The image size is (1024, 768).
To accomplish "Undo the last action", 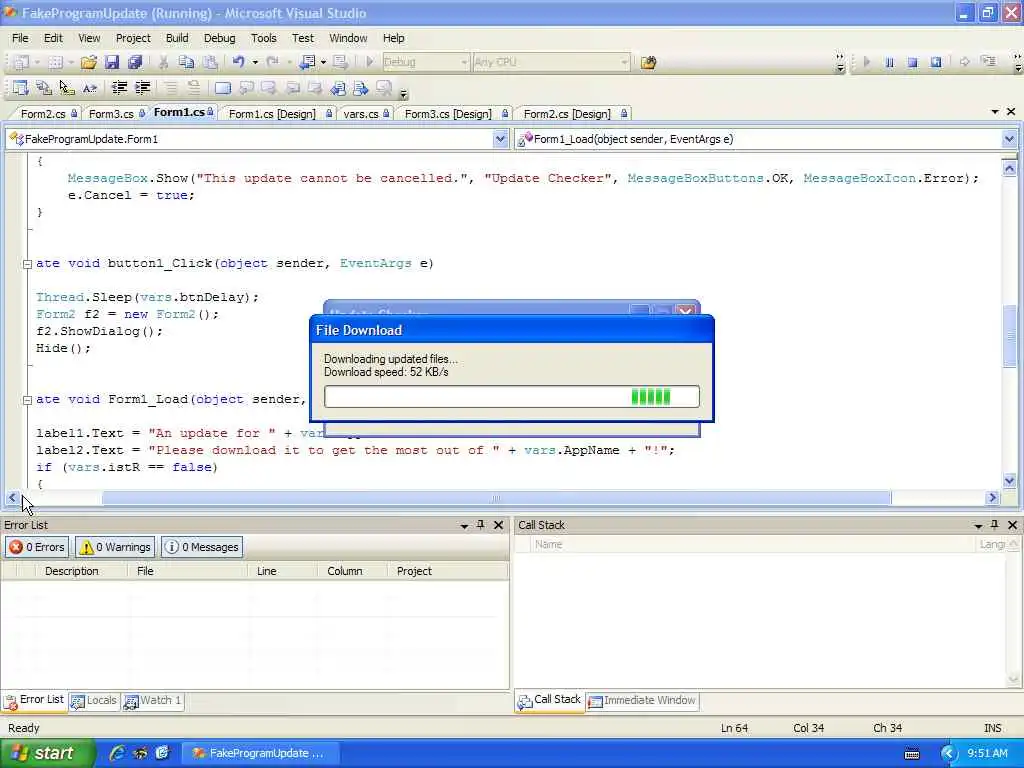I will pyautogui.click(x=238, y=62).
